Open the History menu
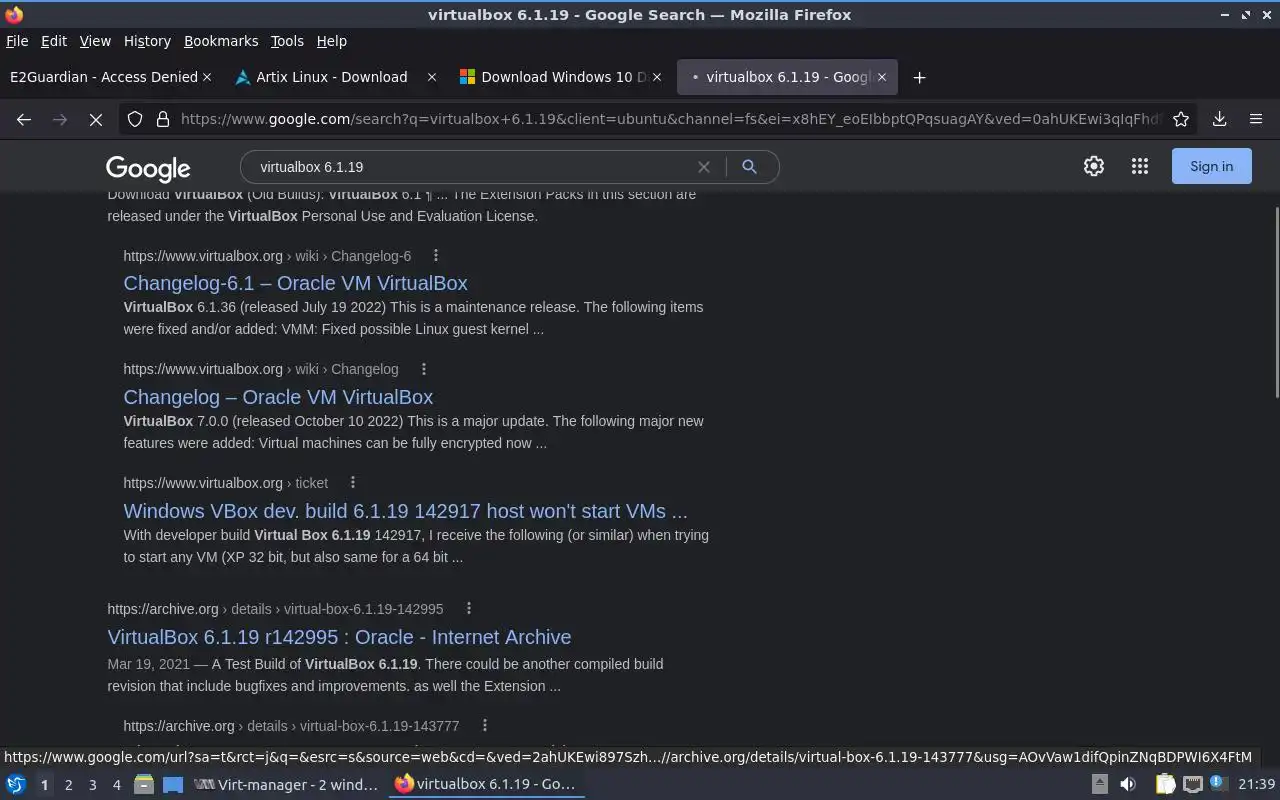Viewport: 1280px width, 800px height. [x=147, y=41]
